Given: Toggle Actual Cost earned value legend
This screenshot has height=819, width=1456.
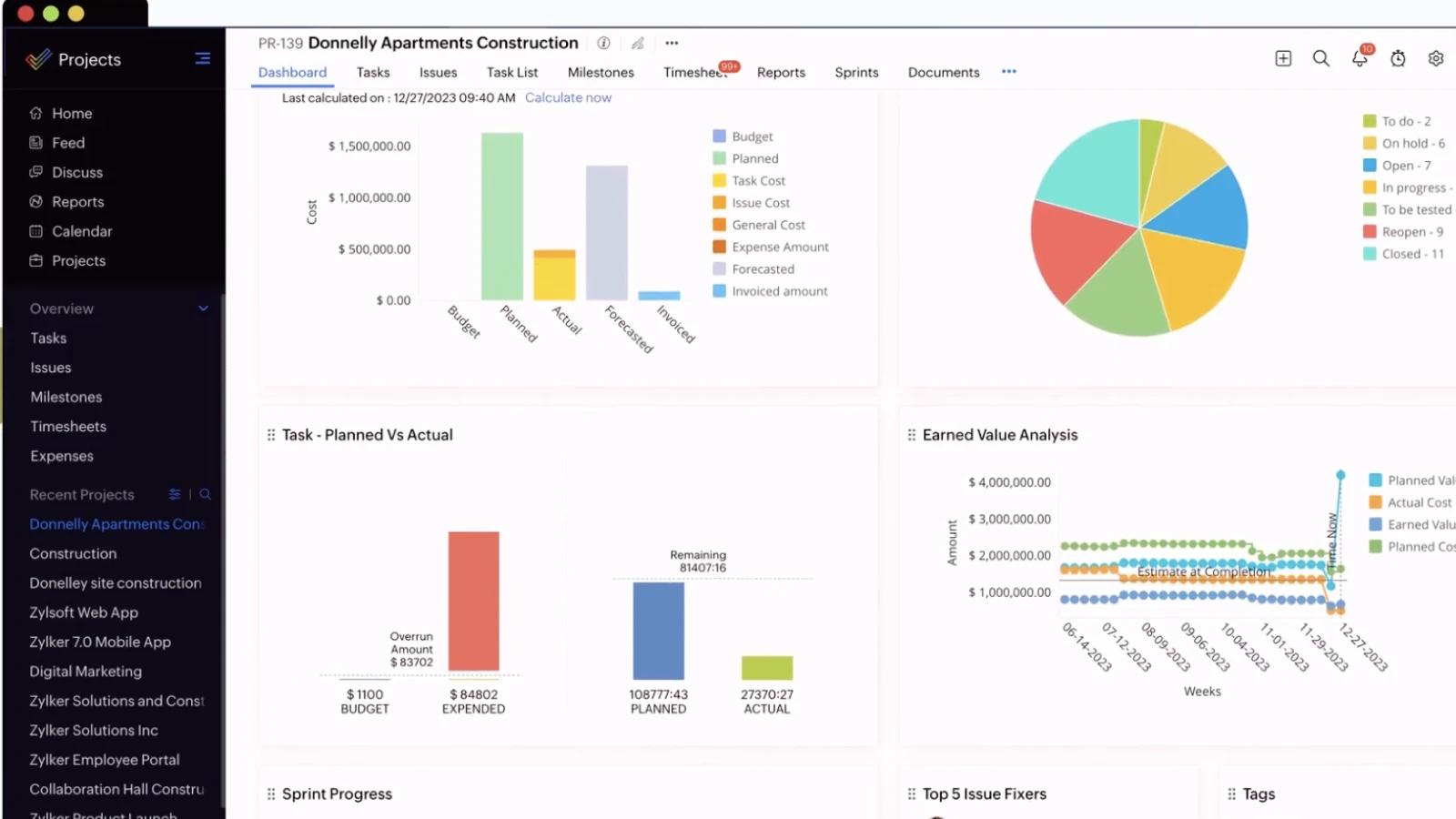Looking at the screenshot, I should (x=1411, y=502).
